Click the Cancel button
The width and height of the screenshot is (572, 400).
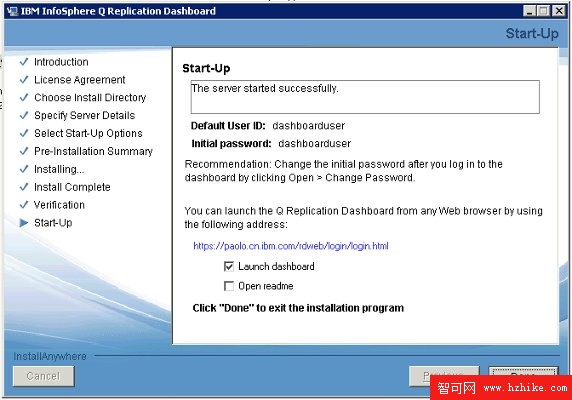click(x=43, y=376)
